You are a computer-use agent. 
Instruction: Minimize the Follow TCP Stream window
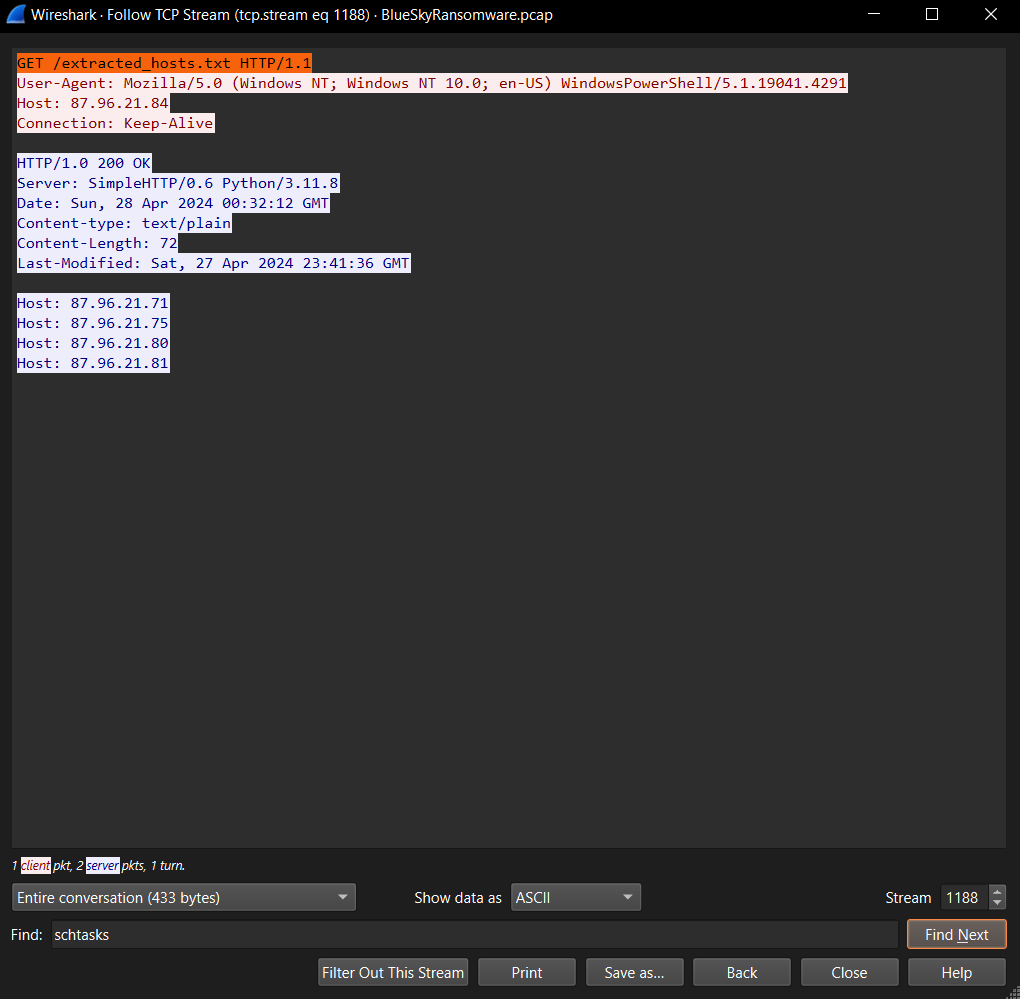[x=874, y=14]
